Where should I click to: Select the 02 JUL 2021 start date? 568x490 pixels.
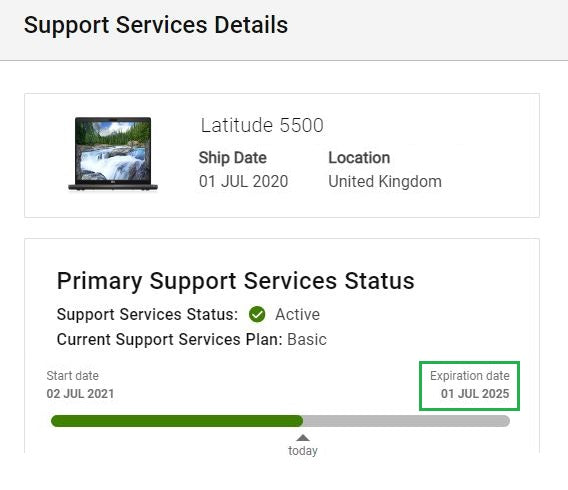(80, 394)
